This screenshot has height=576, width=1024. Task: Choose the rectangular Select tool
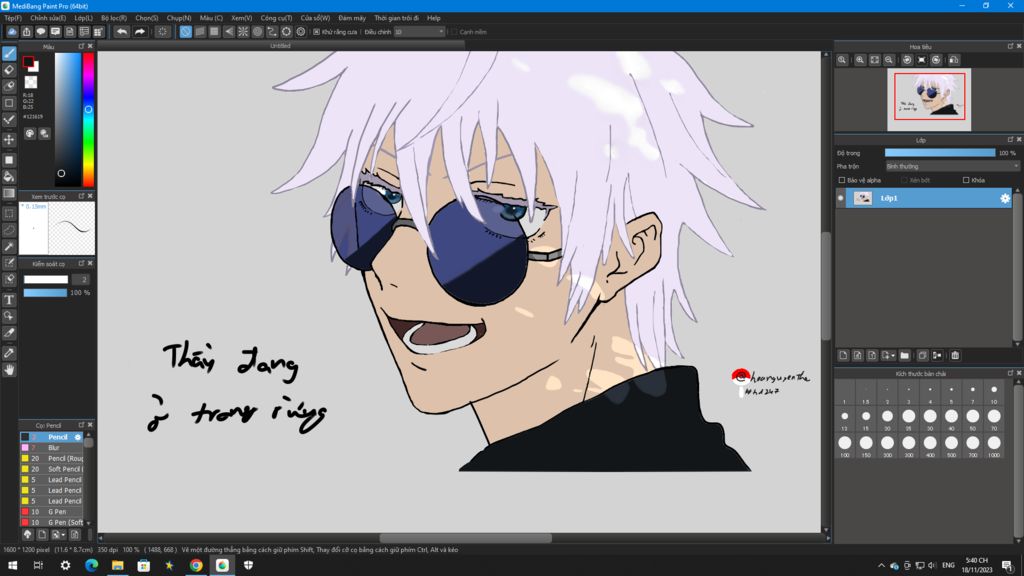click(9, 214)
